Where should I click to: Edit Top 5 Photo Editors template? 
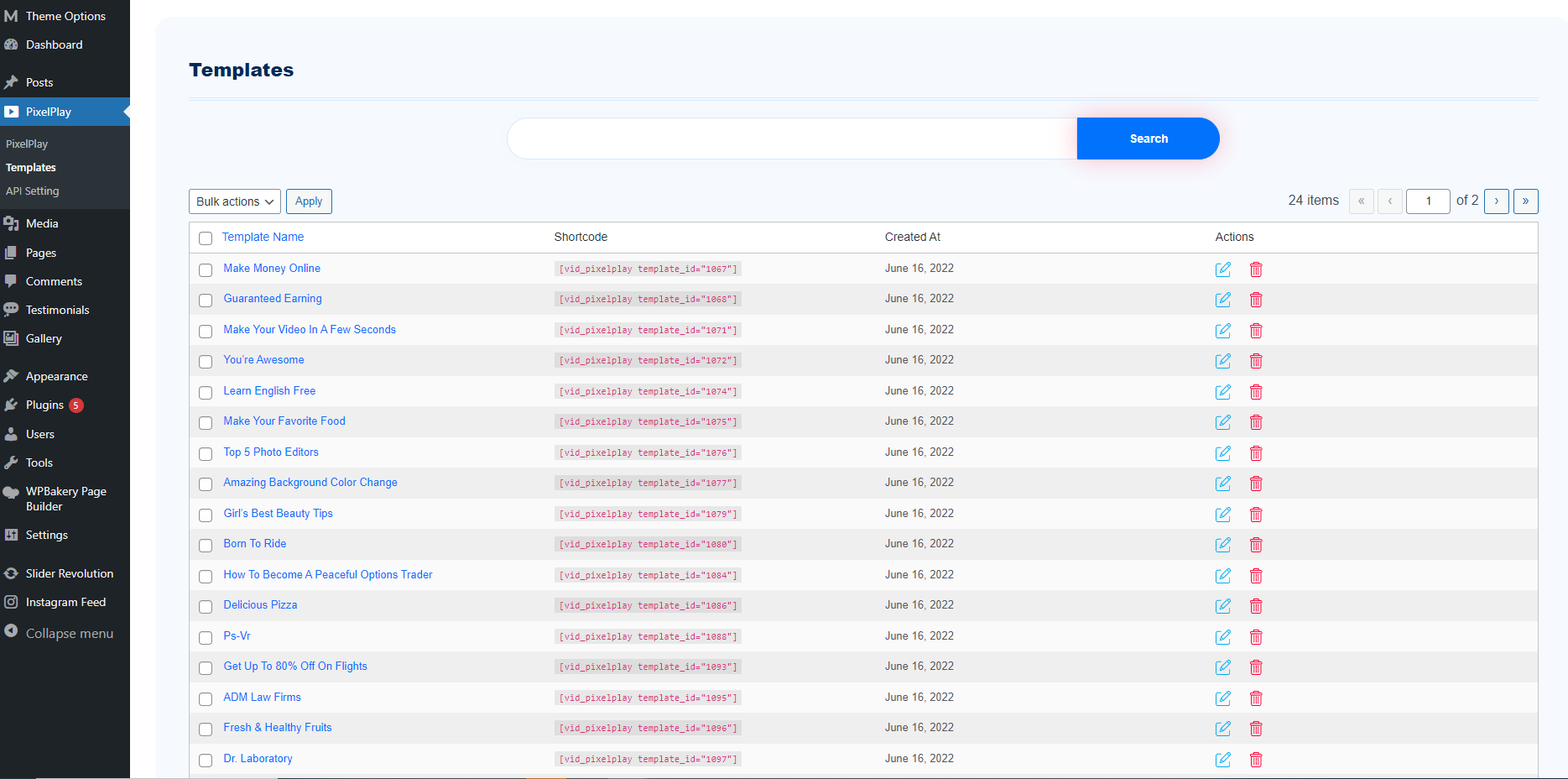point(1223,453)
